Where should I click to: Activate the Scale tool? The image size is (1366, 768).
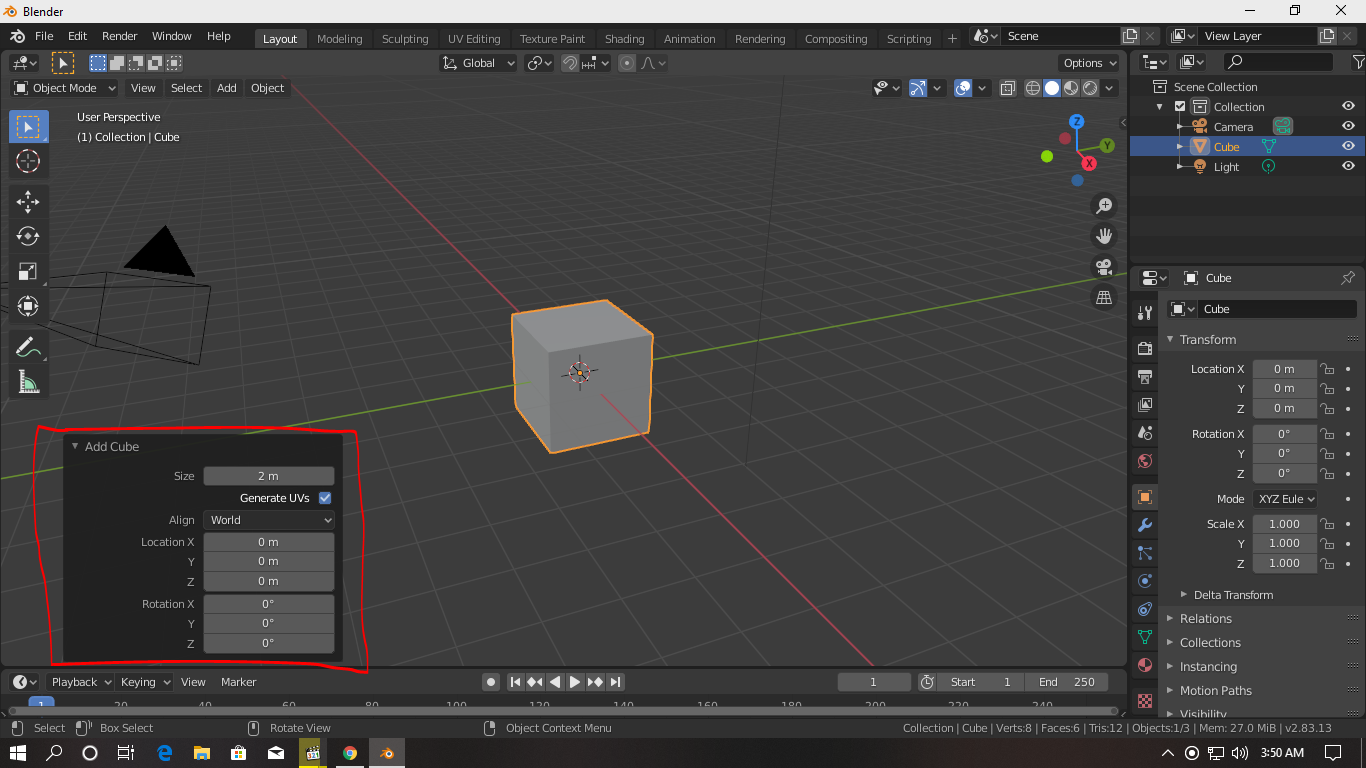28,271
